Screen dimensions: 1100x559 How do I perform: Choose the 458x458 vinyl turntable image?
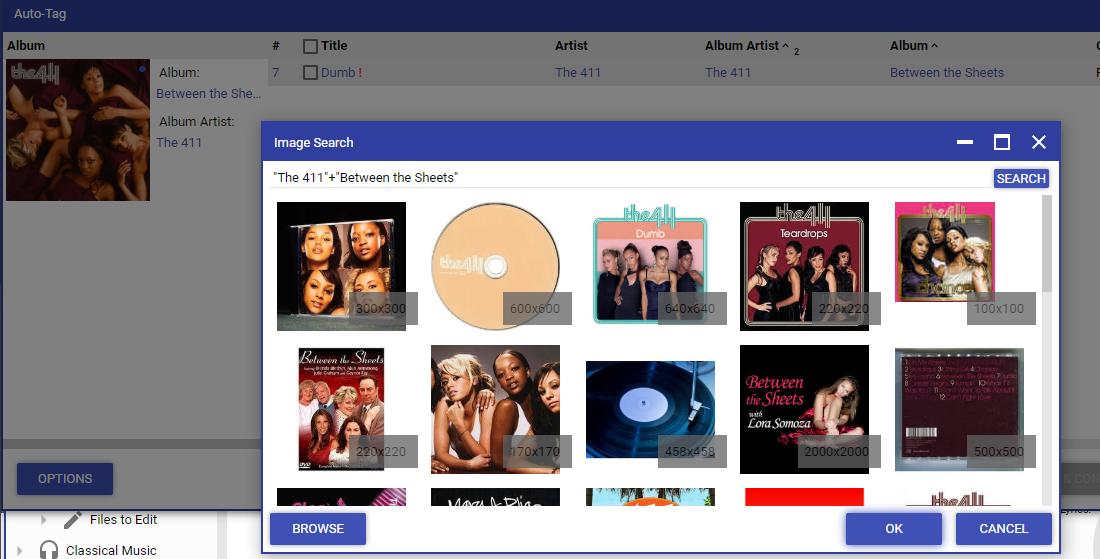pos(650,410)
